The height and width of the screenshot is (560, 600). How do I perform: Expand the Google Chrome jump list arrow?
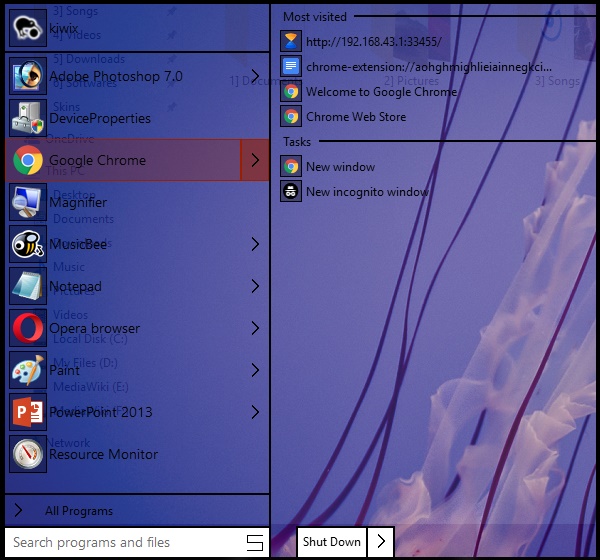point(255,160)
